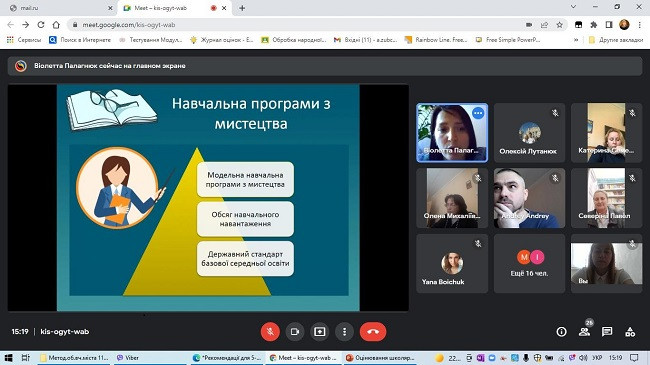Open Chrome three-dot main menu
The image size is (650, 365).
639,25
